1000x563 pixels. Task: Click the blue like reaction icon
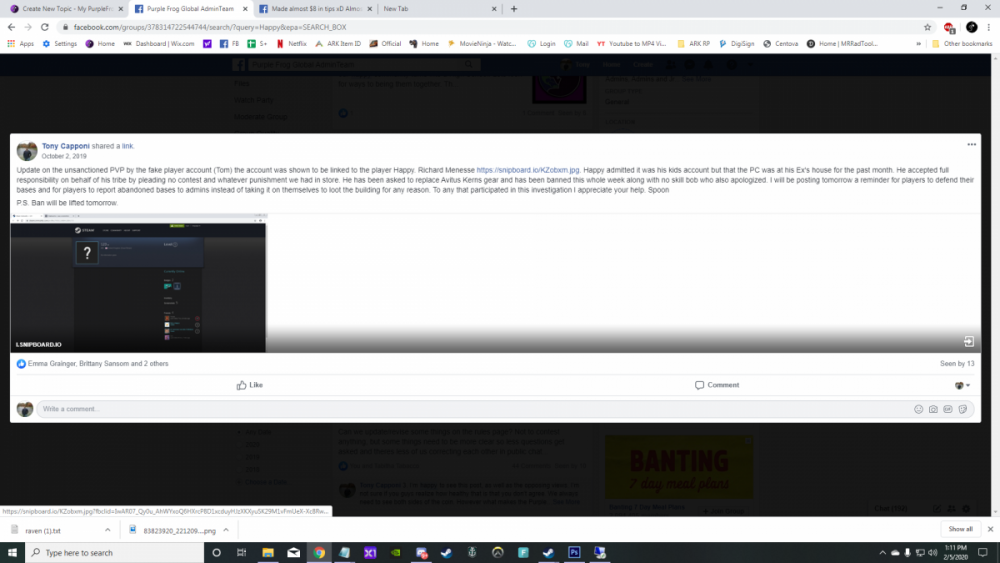[21, 363]
